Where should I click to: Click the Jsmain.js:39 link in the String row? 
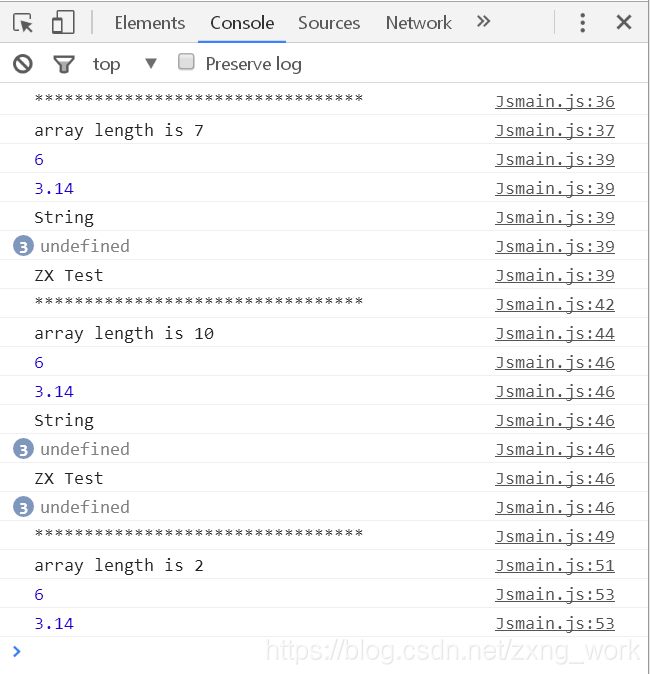click(x=555, y=218)
